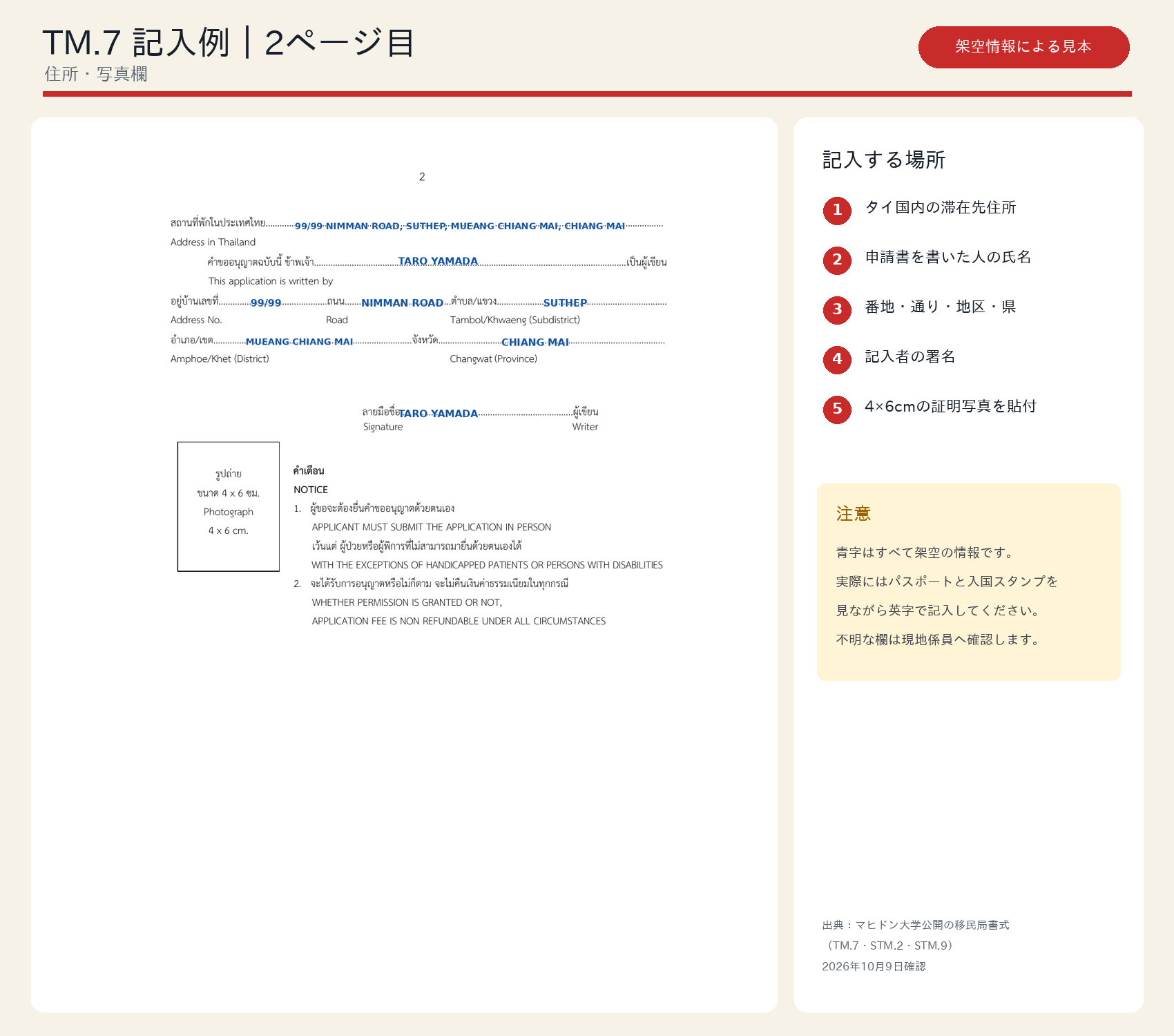Click APPLICATION FEE IS NON REFUNDABLE line

pyautogui.click(x=459, y=621)
